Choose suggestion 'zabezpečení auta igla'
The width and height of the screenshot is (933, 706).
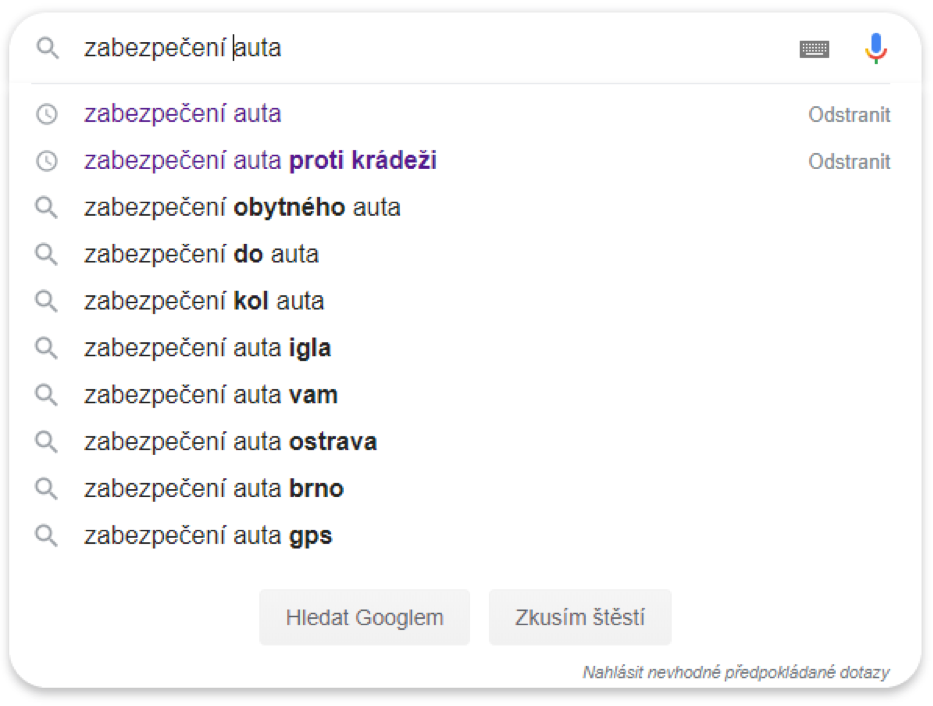pyautogui.click(x=207, y=349)
